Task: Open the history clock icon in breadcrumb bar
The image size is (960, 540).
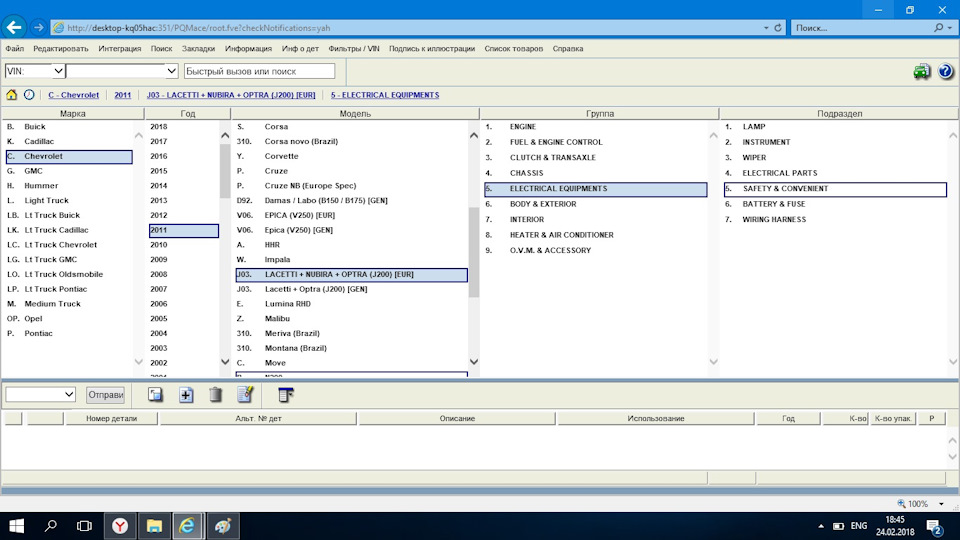Action: tap(29, 95)
